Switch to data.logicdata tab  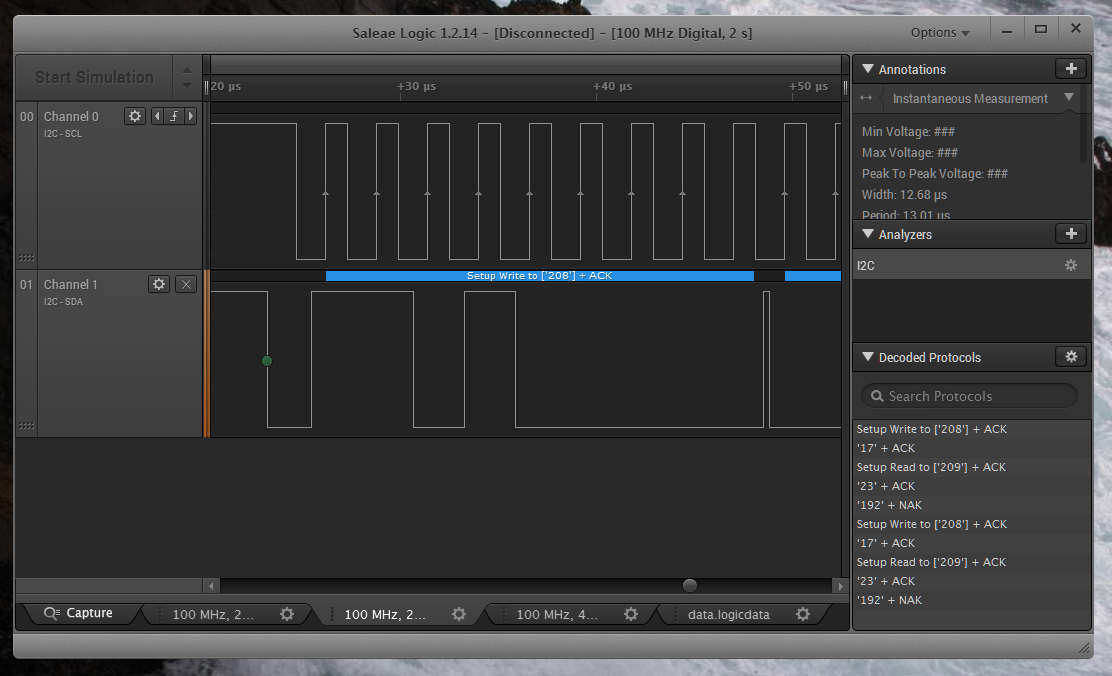742,614
